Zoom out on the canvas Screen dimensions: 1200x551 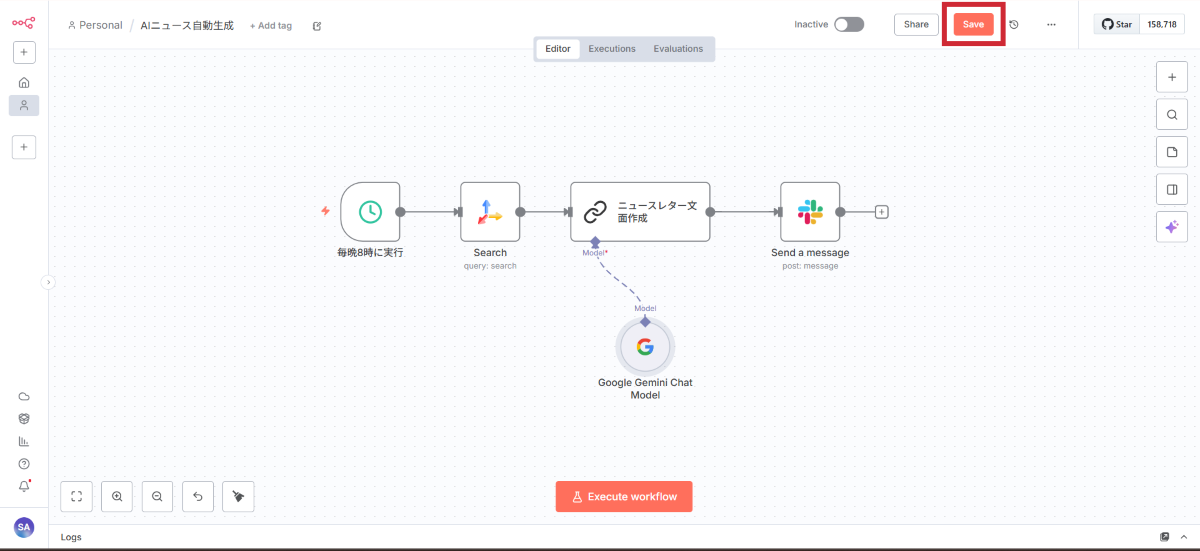point(157,496)
